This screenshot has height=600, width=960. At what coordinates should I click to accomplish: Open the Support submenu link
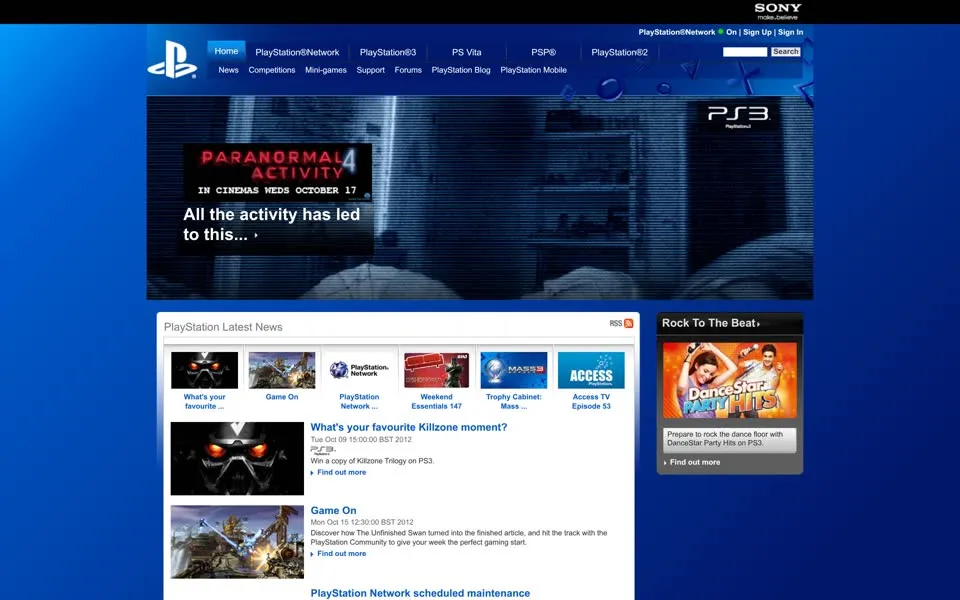[370, 70]
